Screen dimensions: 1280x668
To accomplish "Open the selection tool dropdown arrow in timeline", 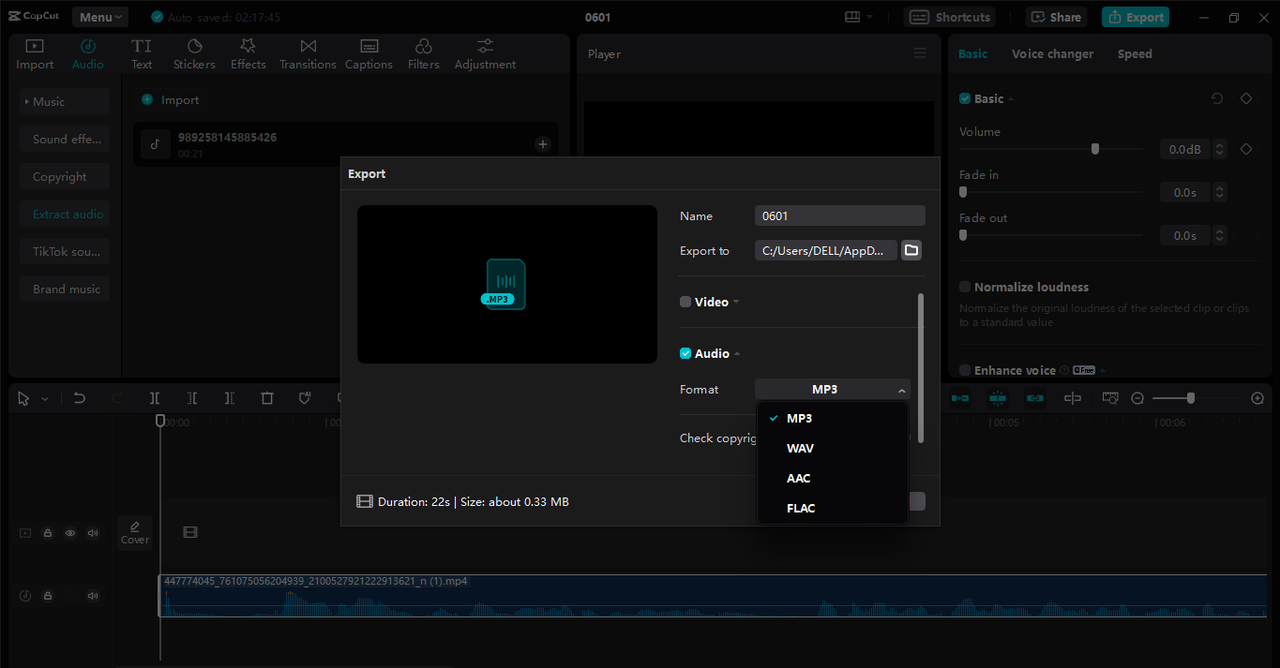I will click(44, 399).
